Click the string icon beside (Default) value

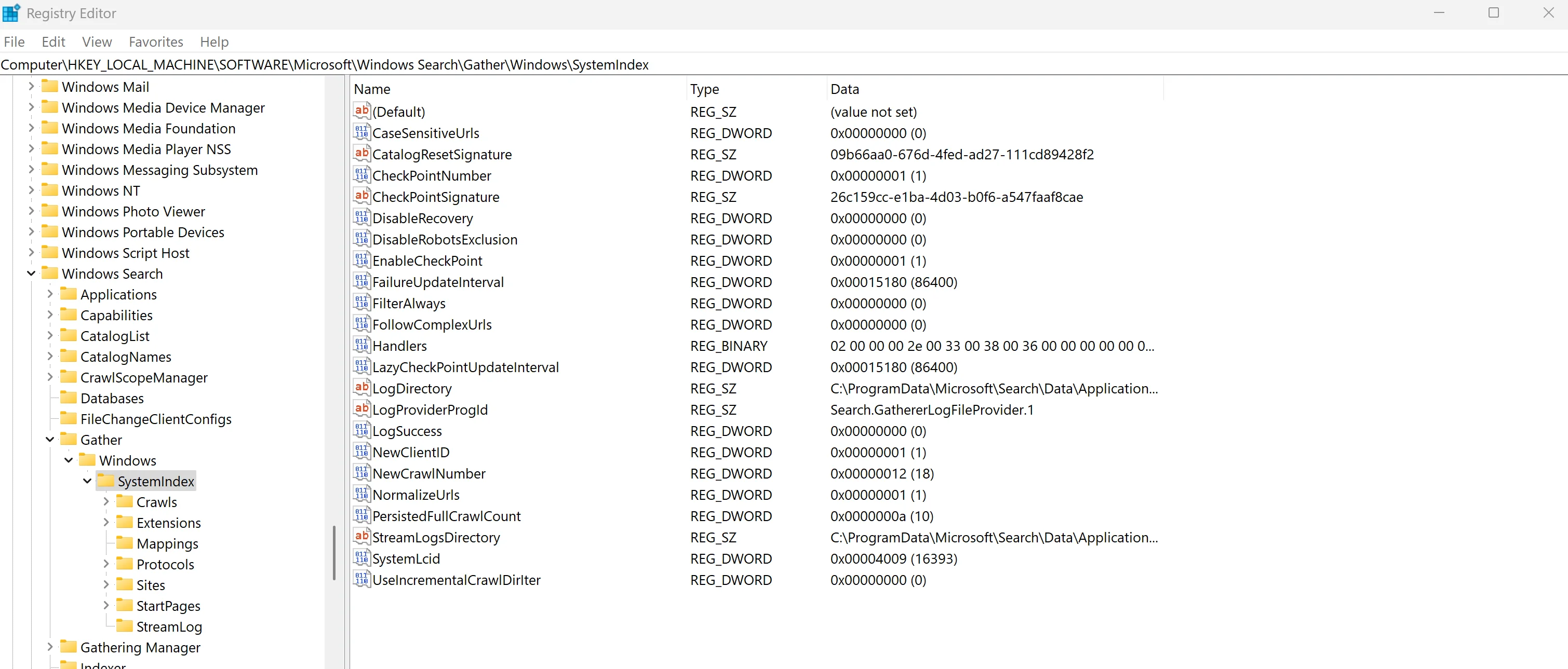coord(361,111)
